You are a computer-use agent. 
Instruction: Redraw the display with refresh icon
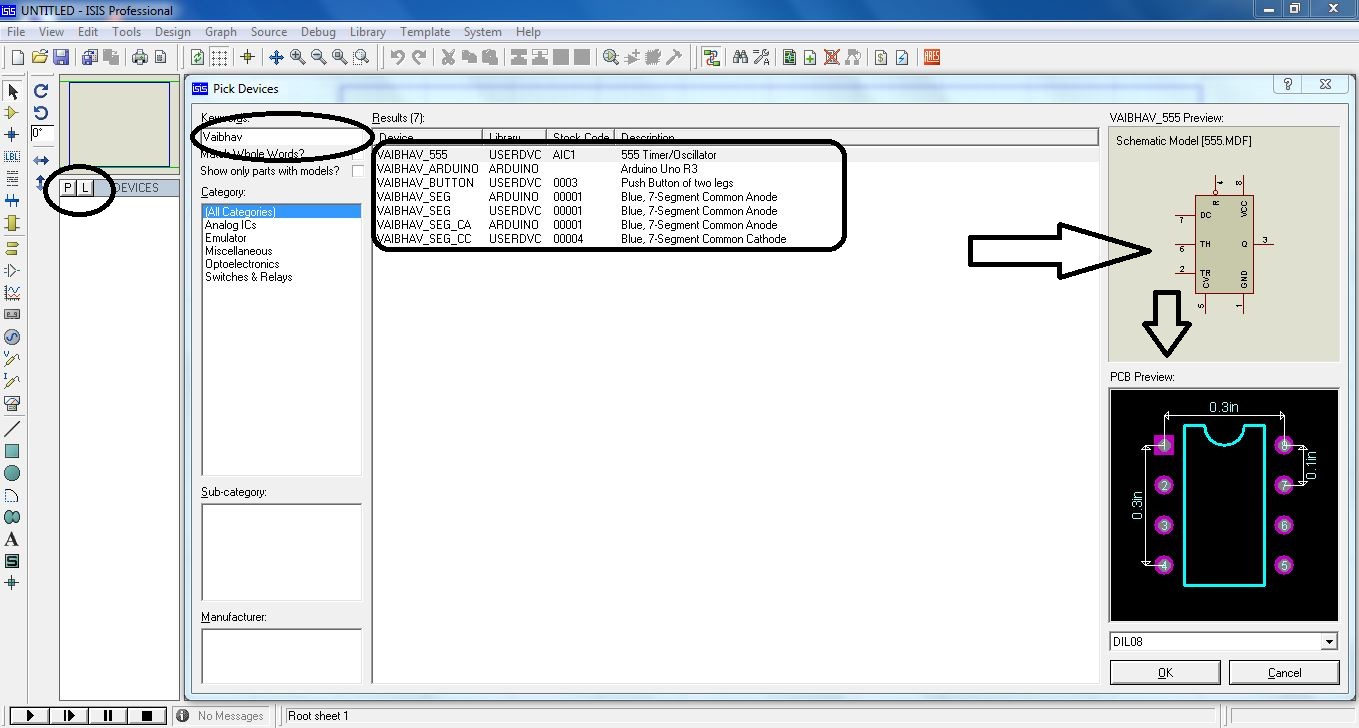[x=198, y=57]
